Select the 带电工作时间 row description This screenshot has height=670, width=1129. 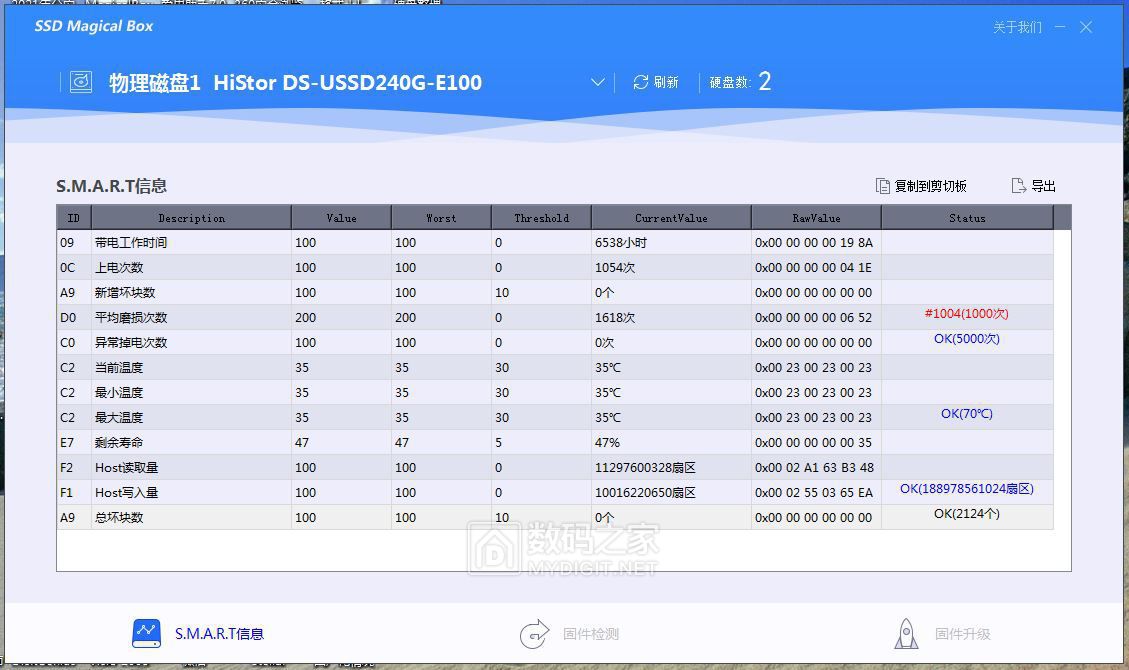click(x=131, y=243)
